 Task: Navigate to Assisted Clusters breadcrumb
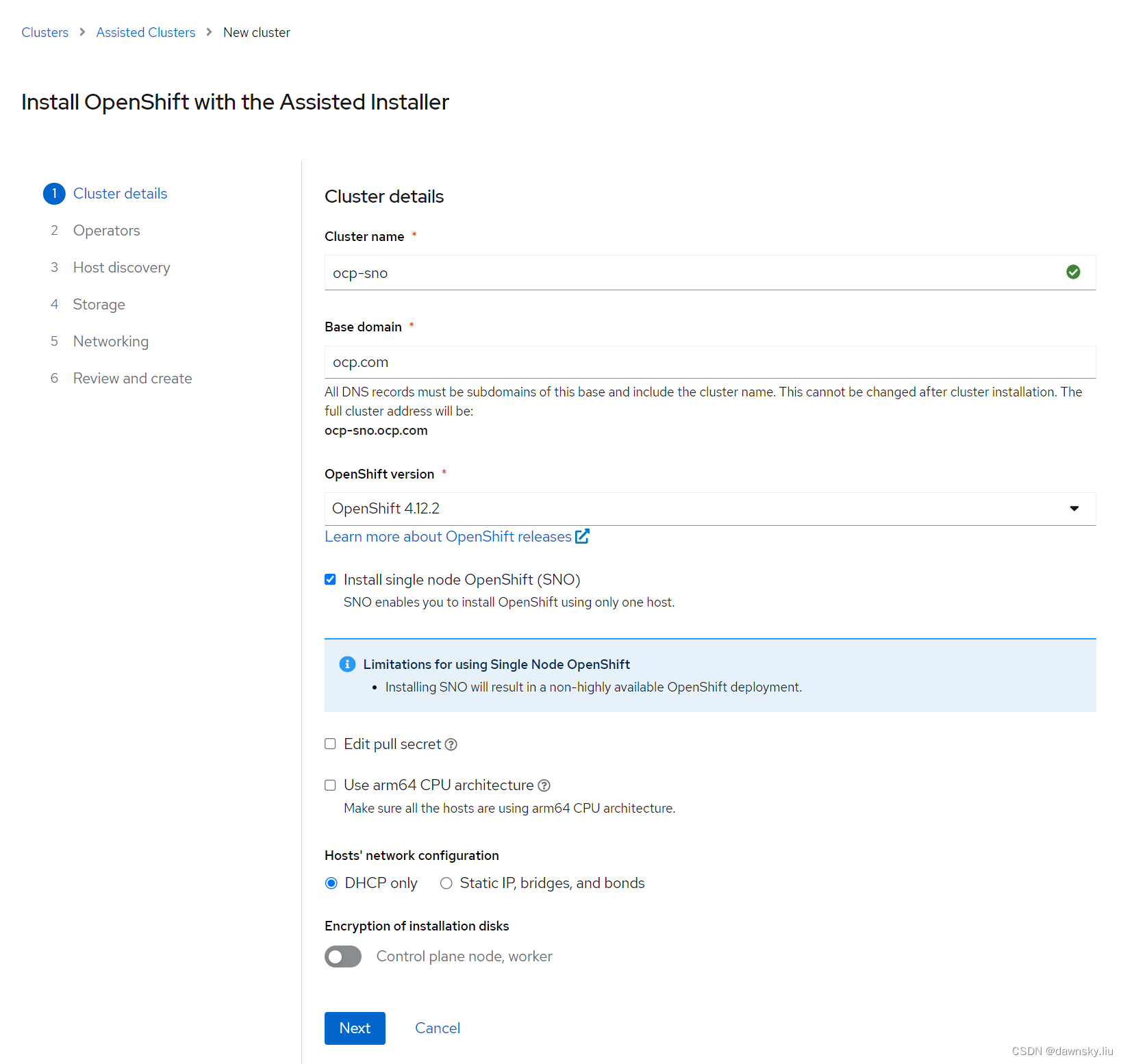[146, 32]
